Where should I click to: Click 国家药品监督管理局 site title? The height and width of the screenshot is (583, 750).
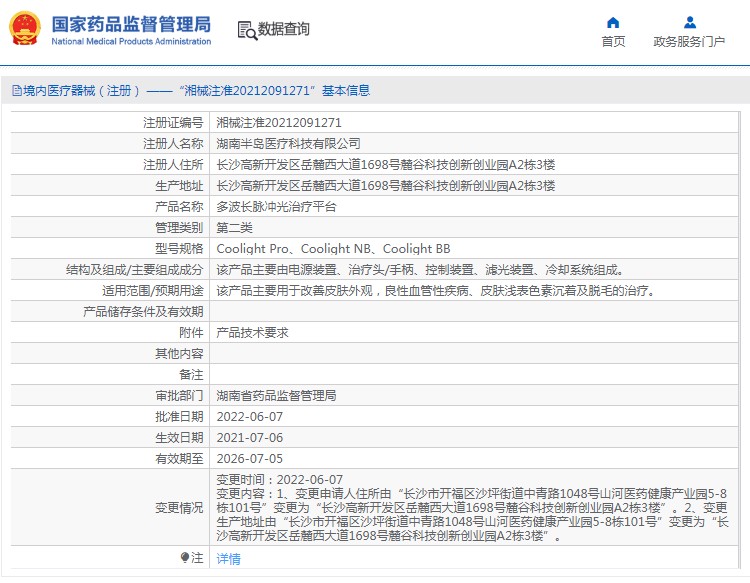click(x=131, y=24)
